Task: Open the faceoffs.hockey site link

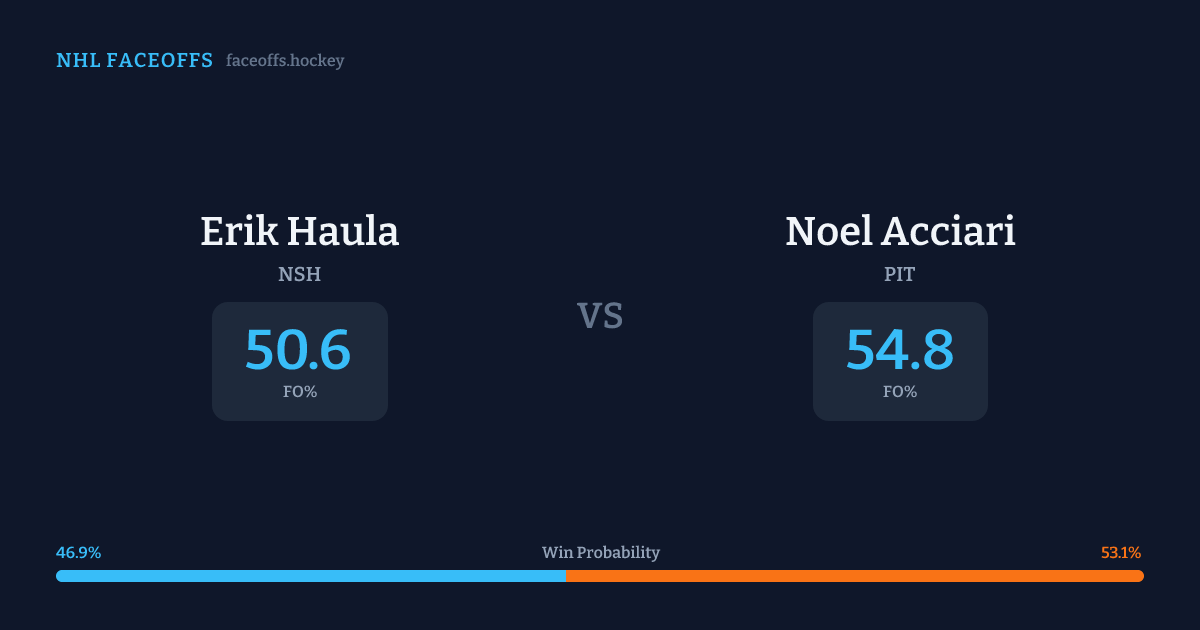Action: pos(285,61)
